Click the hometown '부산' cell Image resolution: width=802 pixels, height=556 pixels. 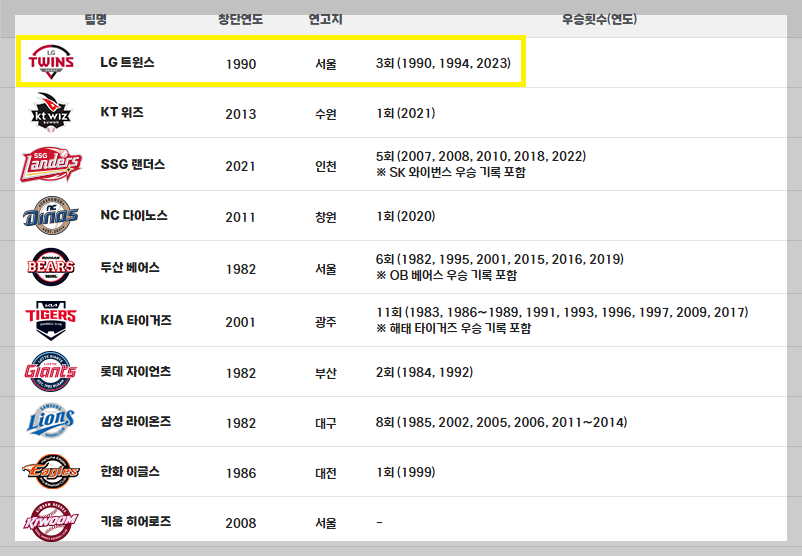pyautogui.click(x=326, y=373)
